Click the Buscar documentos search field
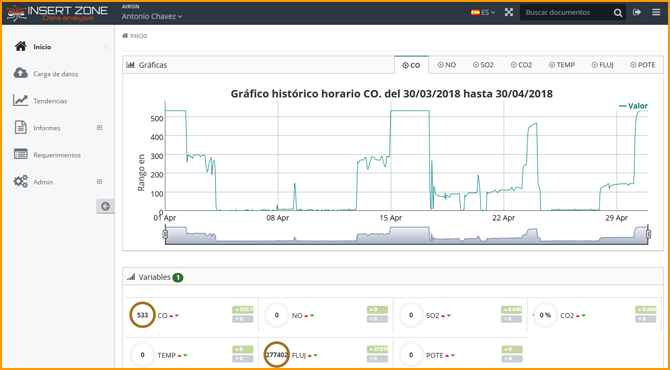 566,12
